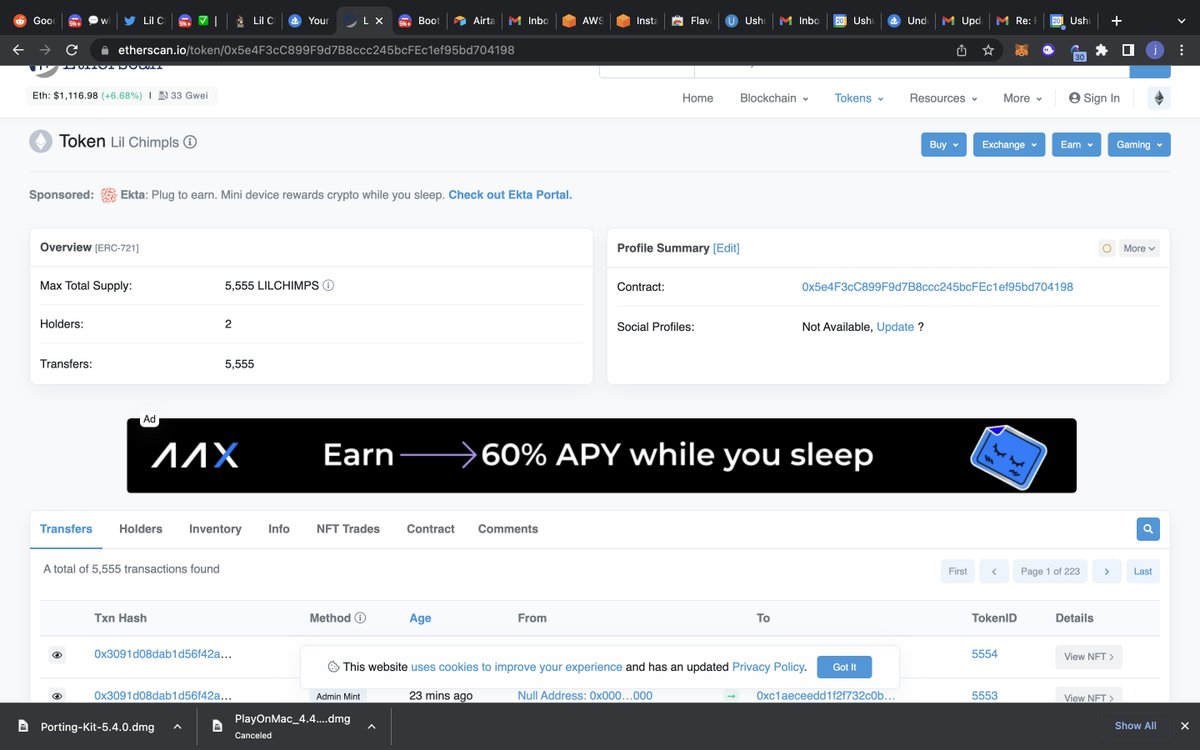
Task: Click the info icon next to 5,555 LILCHIMPS
Action: point(328,285)
